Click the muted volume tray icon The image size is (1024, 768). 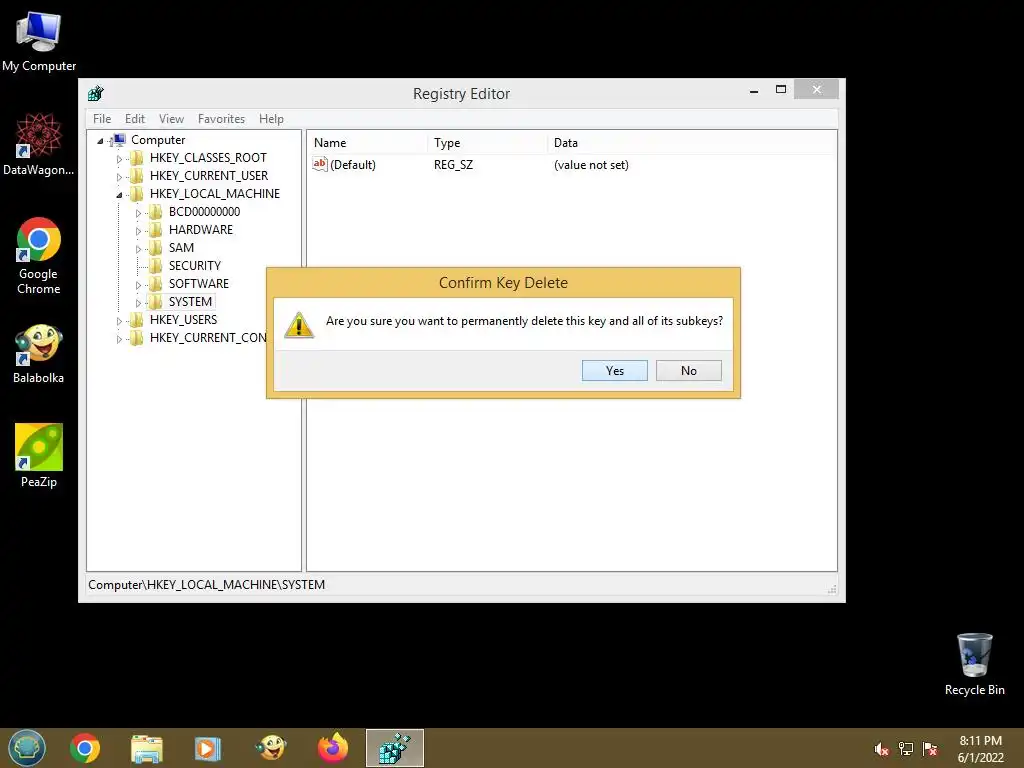click(881, 749)
